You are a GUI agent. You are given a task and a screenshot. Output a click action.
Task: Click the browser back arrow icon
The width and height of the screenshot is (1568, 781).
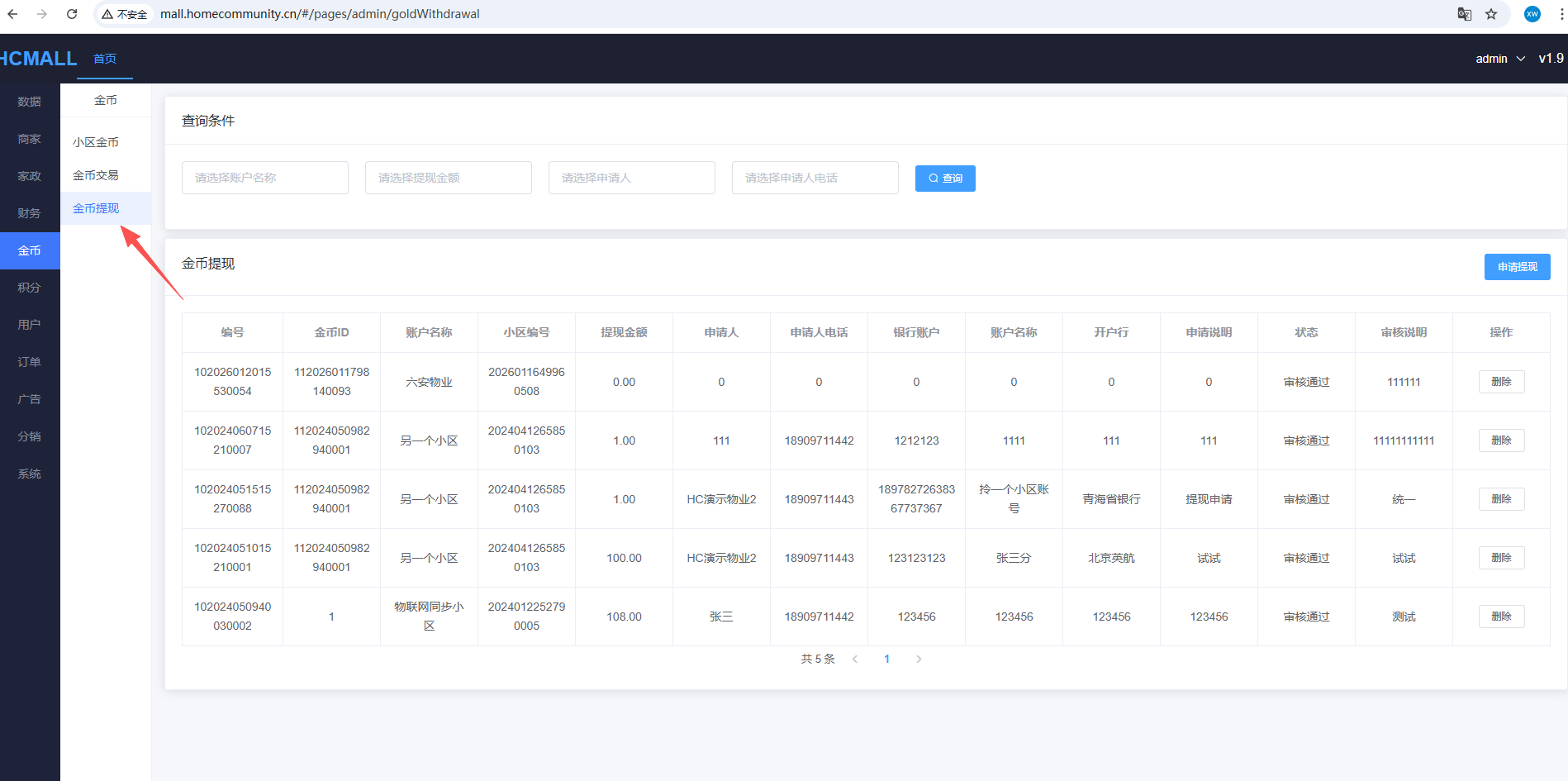[12, 14]
